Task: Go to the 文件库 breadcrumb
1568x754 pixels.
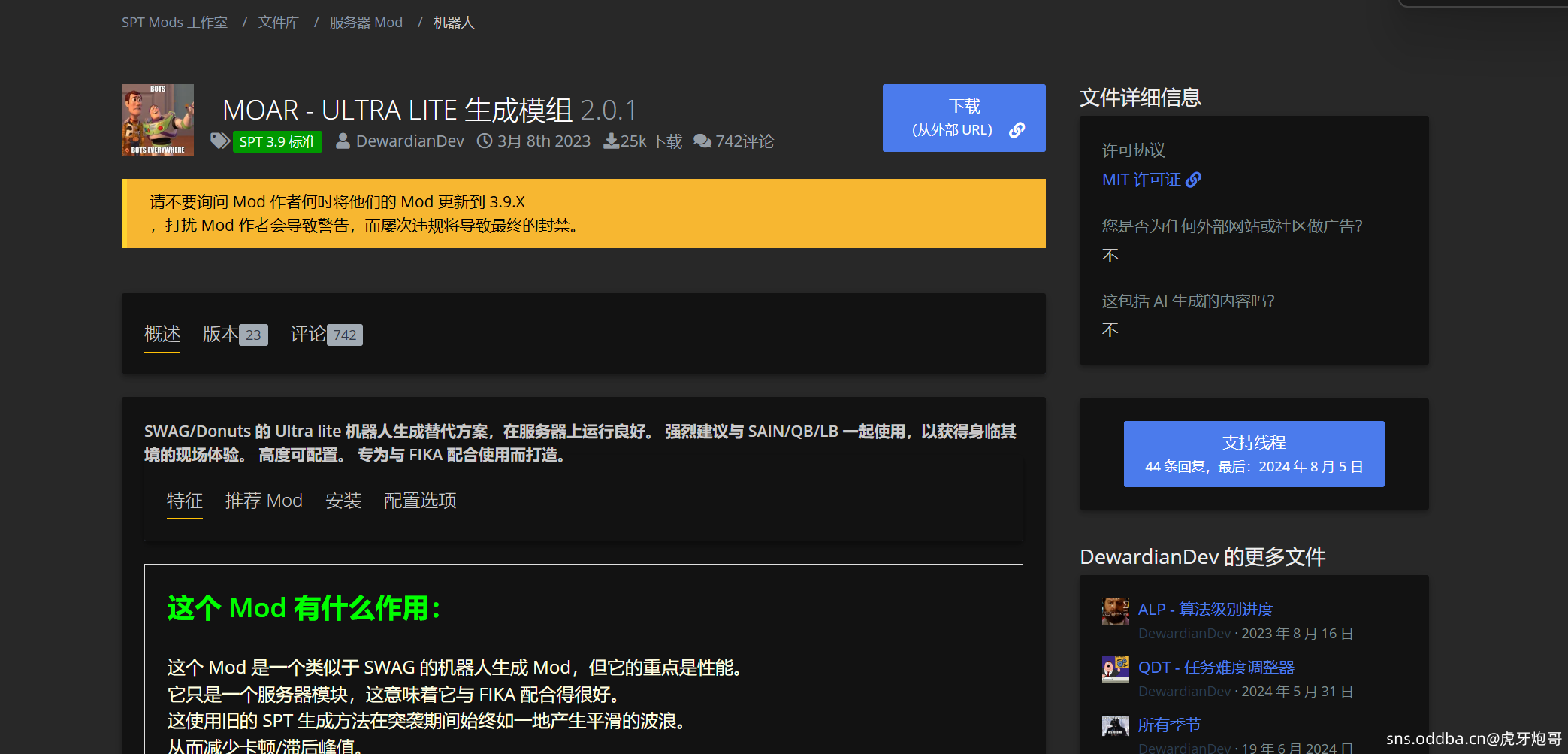Action: click(279, 23)
